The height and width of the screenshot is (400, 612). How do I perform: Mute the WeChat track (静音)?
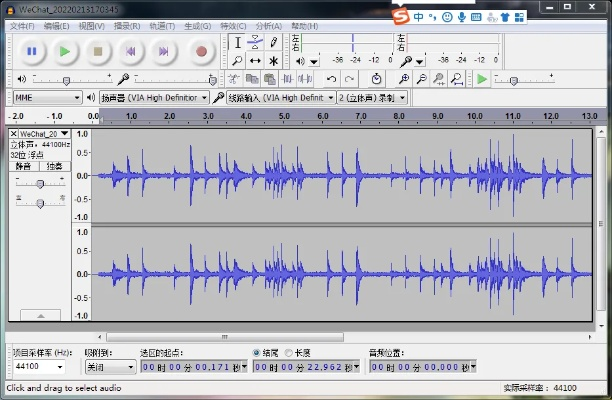coord(24,166)
